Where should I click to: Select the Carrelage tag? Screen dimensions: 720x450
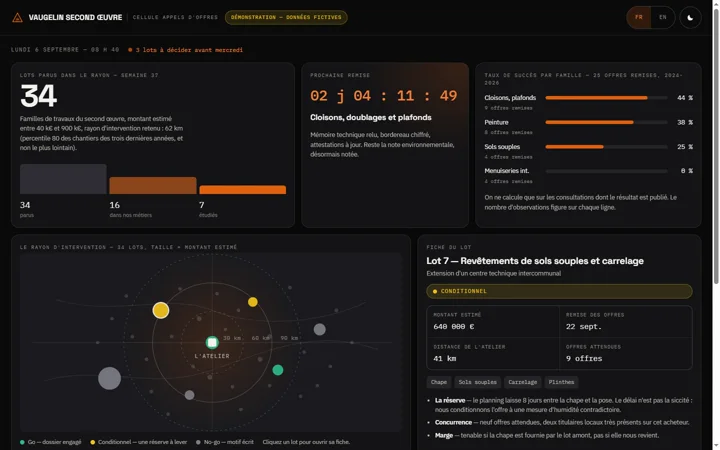523,382
